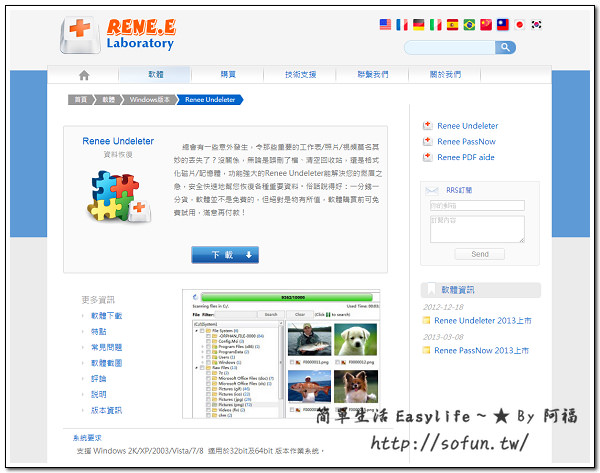Open the Renee PDF aide sidebar link

[466, 157]
